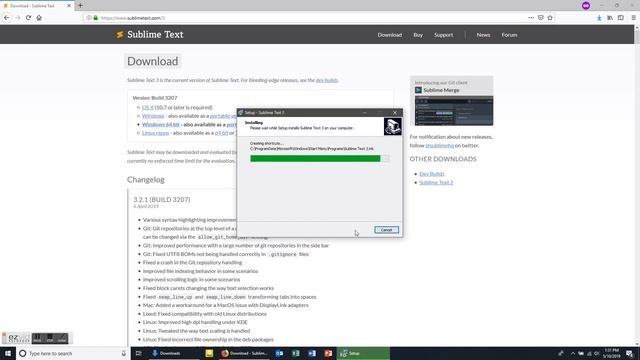Open Task View on the taskbar

[x=138, y=353]
